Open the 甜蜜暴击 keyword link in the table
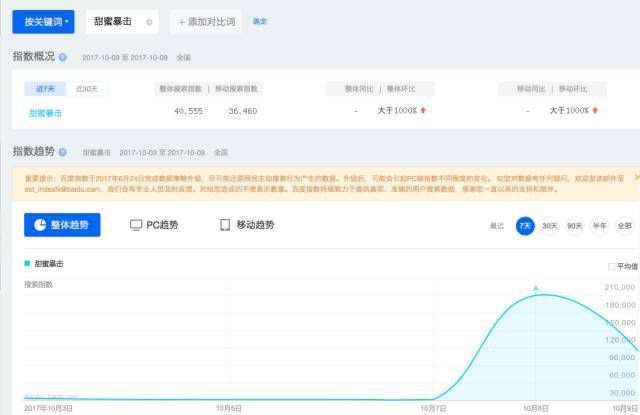The width and height of the screenshot is (640, 415). [x=45, y=113]
